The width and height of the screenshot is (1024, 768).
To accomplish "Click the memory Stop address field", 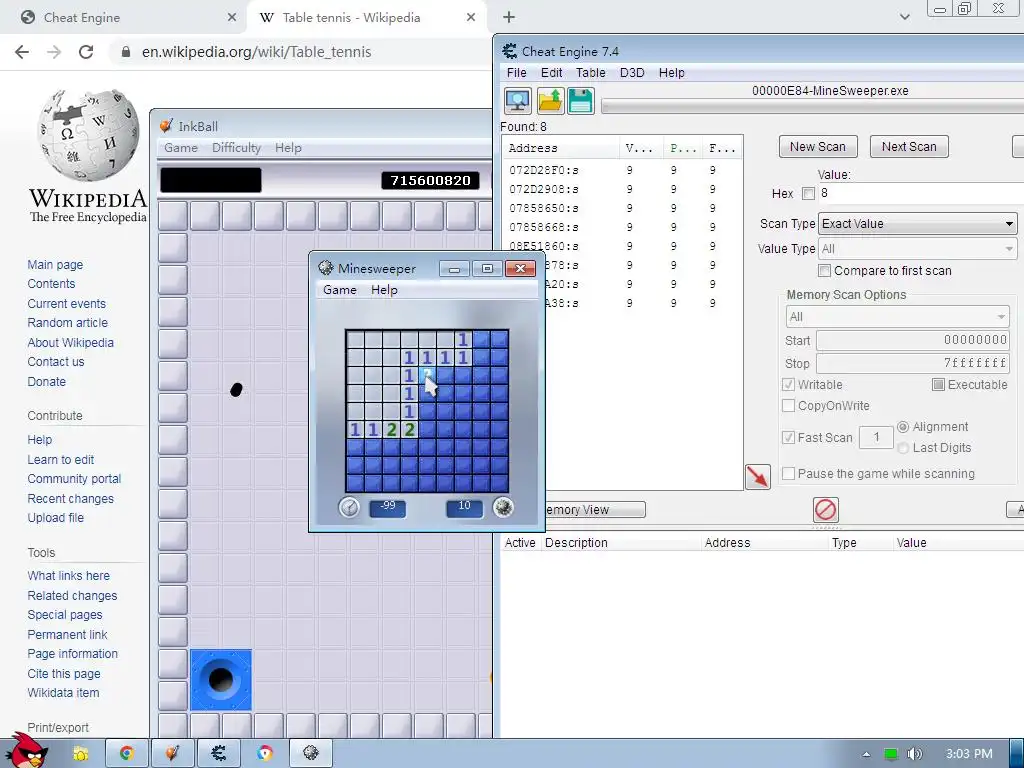I will tap(913, 362).
